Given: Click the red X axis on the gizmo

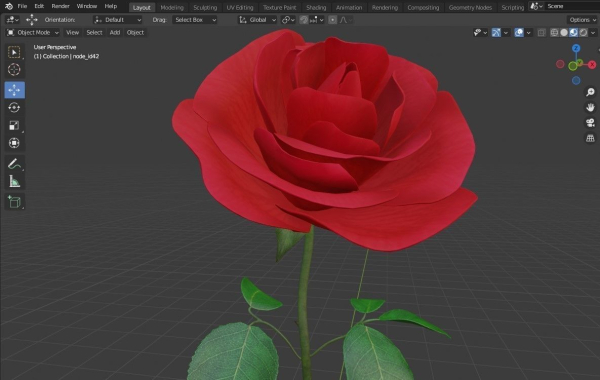Looking at the screenshot, I should 592,64.
